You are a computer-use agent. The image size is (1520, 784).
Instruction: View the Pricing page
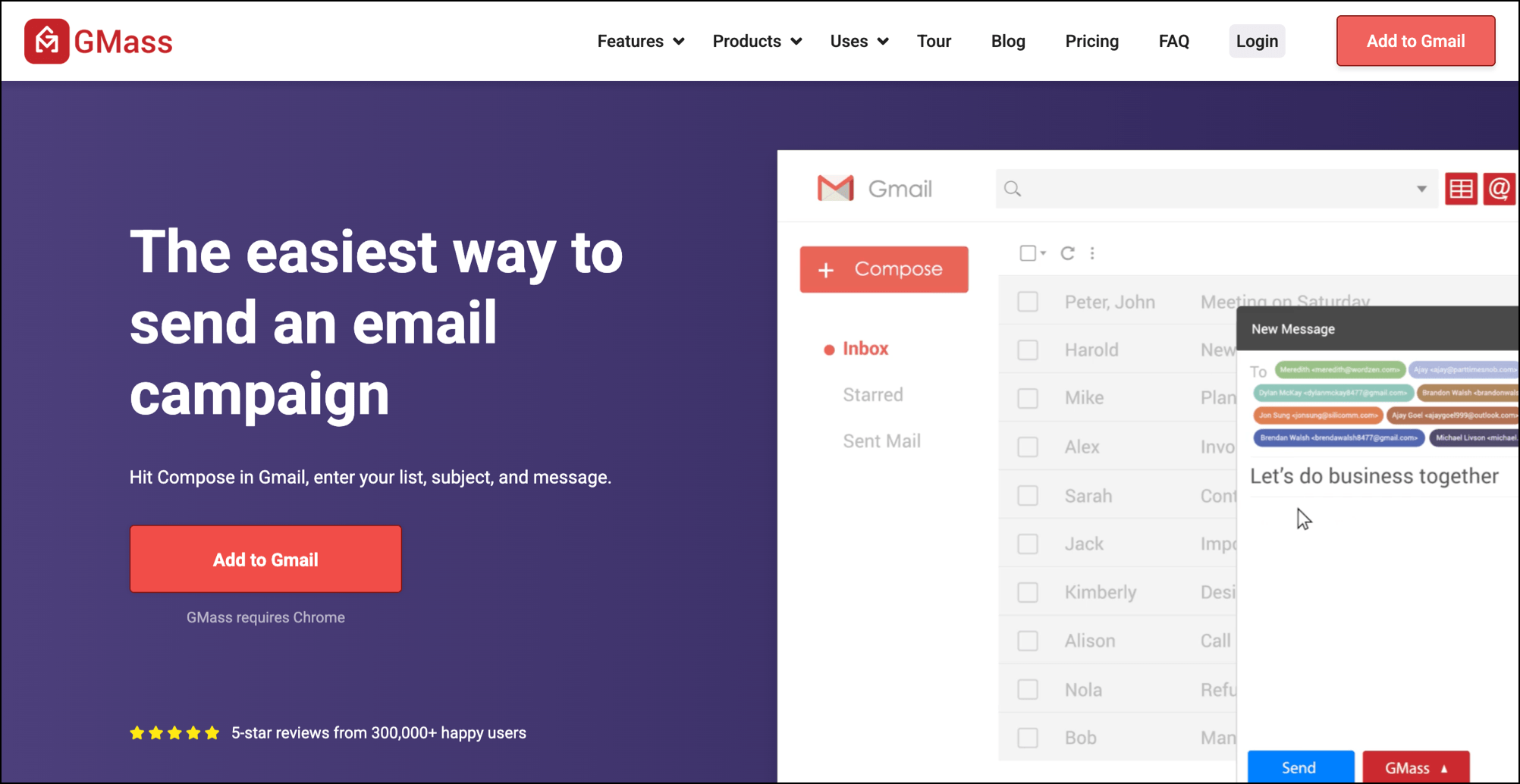1091,41
